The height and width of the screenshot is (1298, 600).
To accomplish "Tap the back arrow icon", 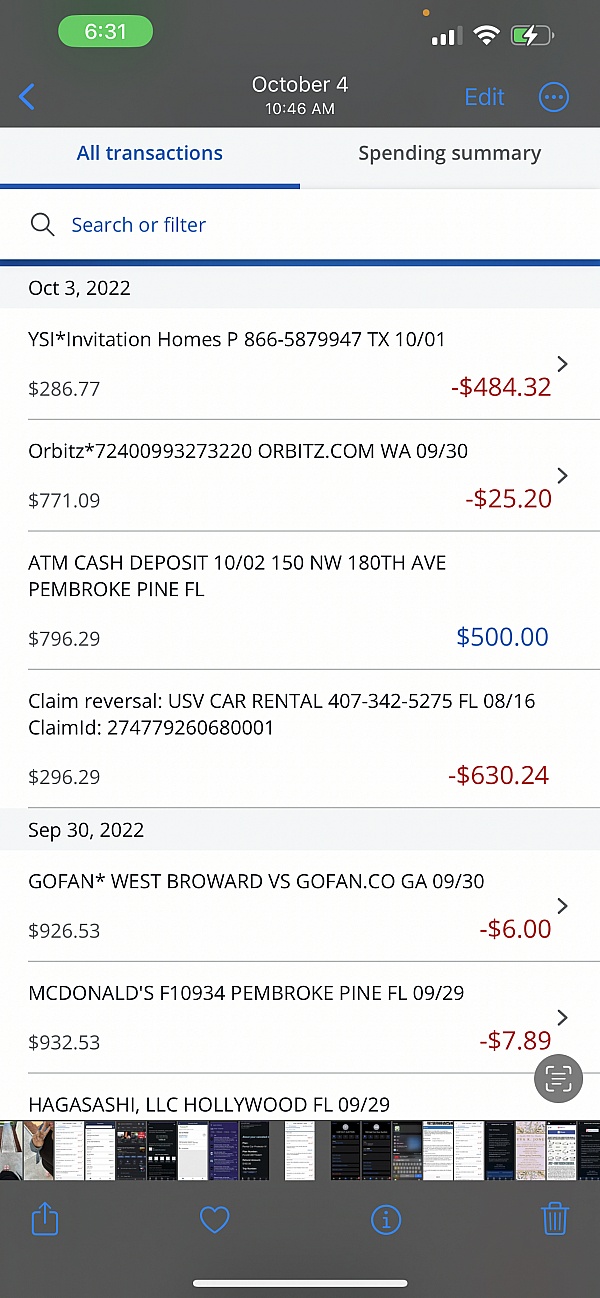I will coord(27,97).
